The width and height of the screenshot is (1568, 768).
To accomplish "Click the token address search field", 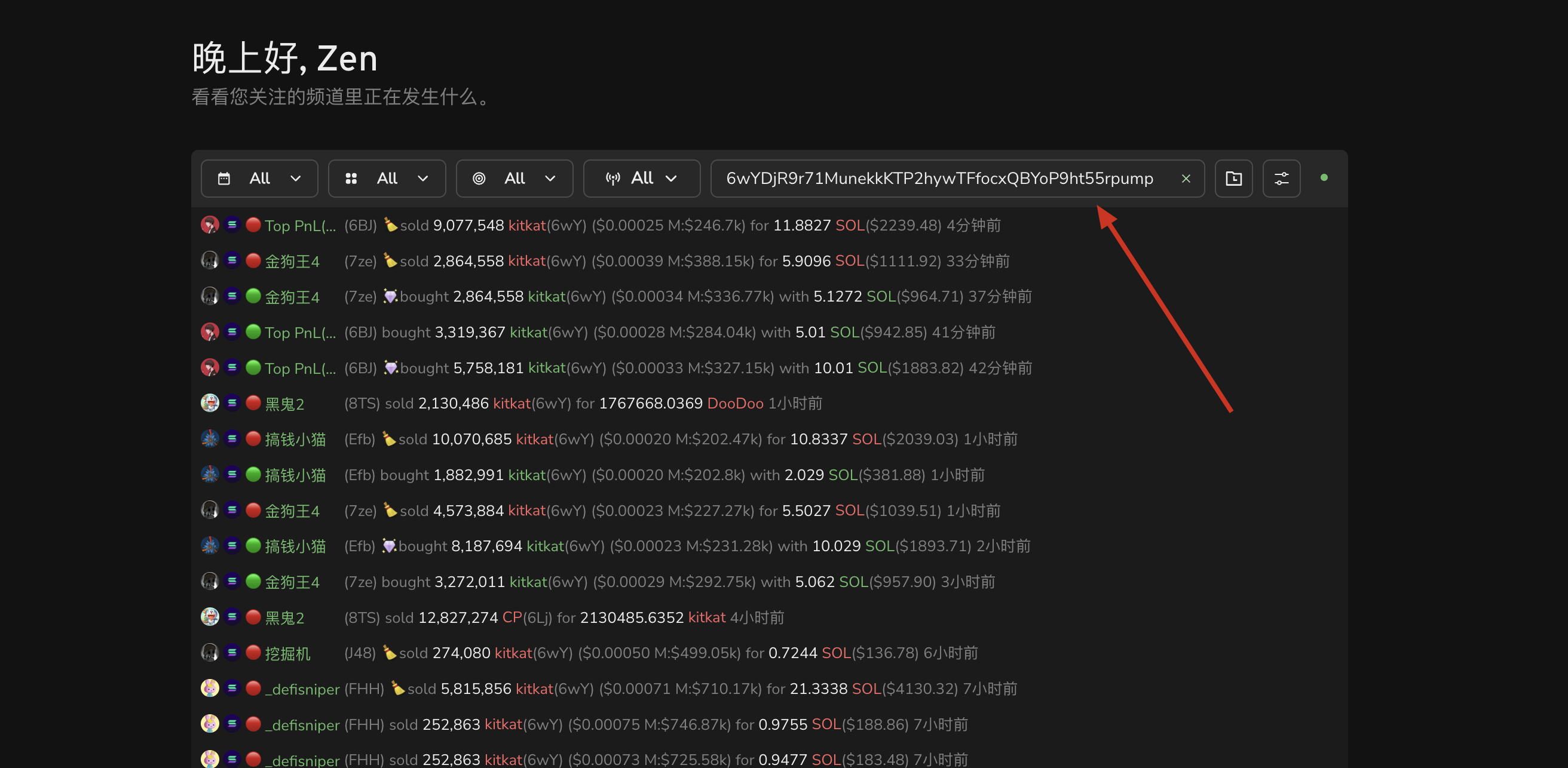I will [939, 179].
